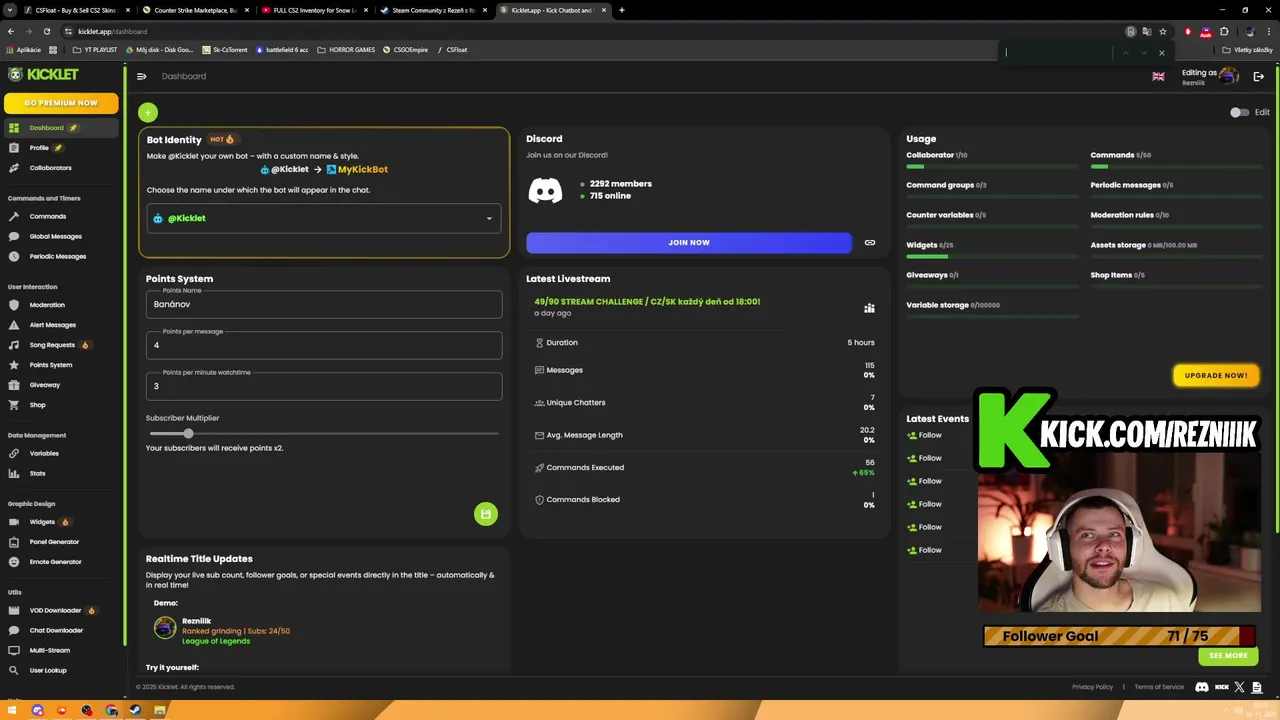This screenshot has height=720, width=1280.
Task: Collapse the sidebar with the hamburger icon
Action: click(141, 76)
